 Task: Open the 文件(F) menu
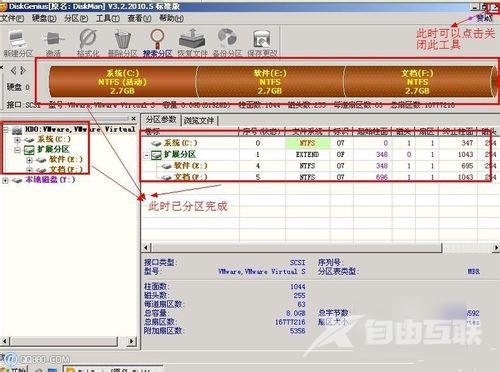pyautogui.click(x=12, y=18)
